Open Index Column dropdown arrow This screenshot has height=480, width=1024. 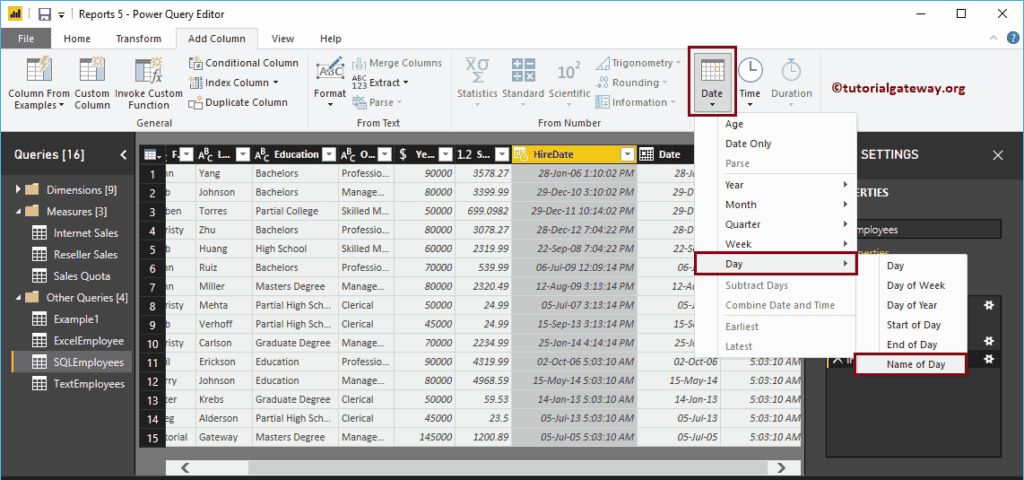coord(276,82)
